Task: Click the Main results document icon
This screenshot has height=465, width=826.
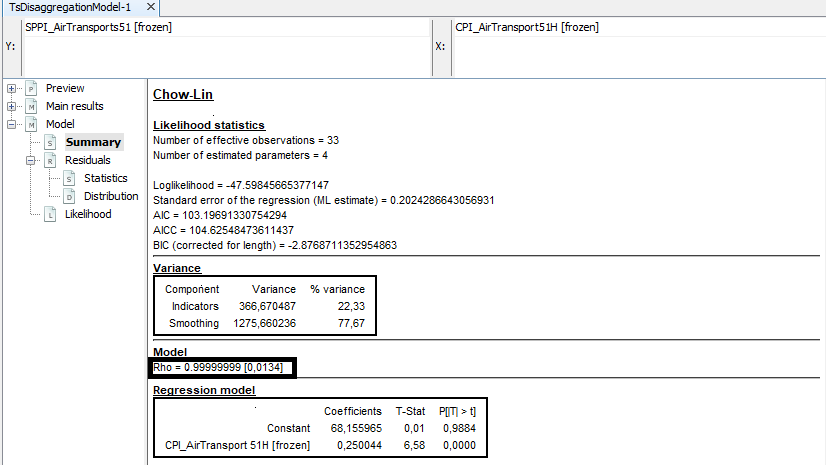Action: [31, 107]
